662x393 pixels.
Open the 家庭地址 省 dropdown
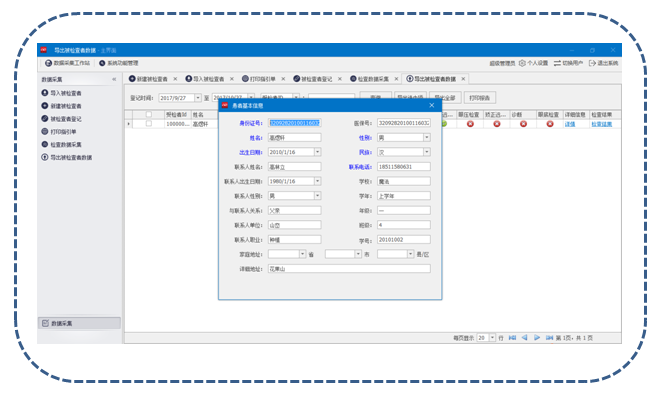(302, 254)
